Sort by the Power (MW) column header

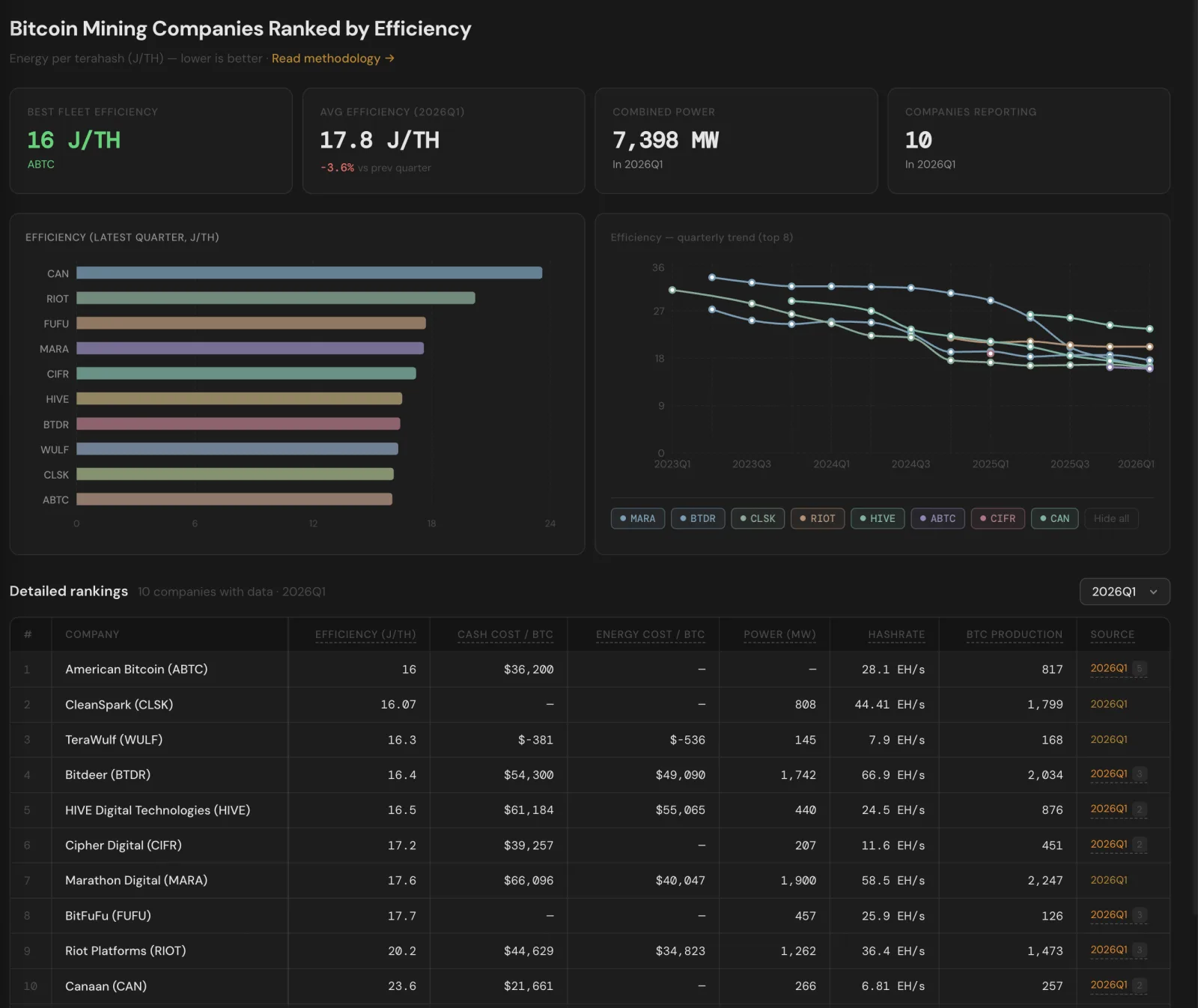click(x=780, y=634)
